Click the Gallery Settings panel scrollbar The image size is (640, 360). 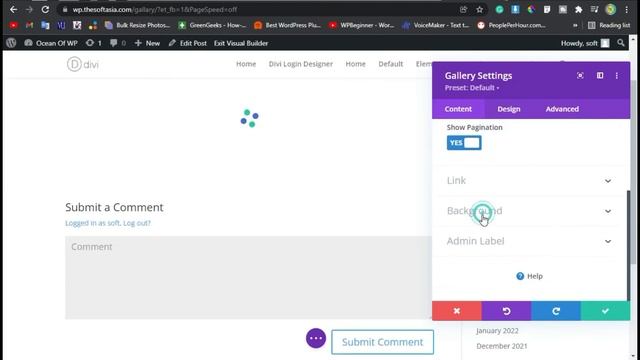[628, 245]
